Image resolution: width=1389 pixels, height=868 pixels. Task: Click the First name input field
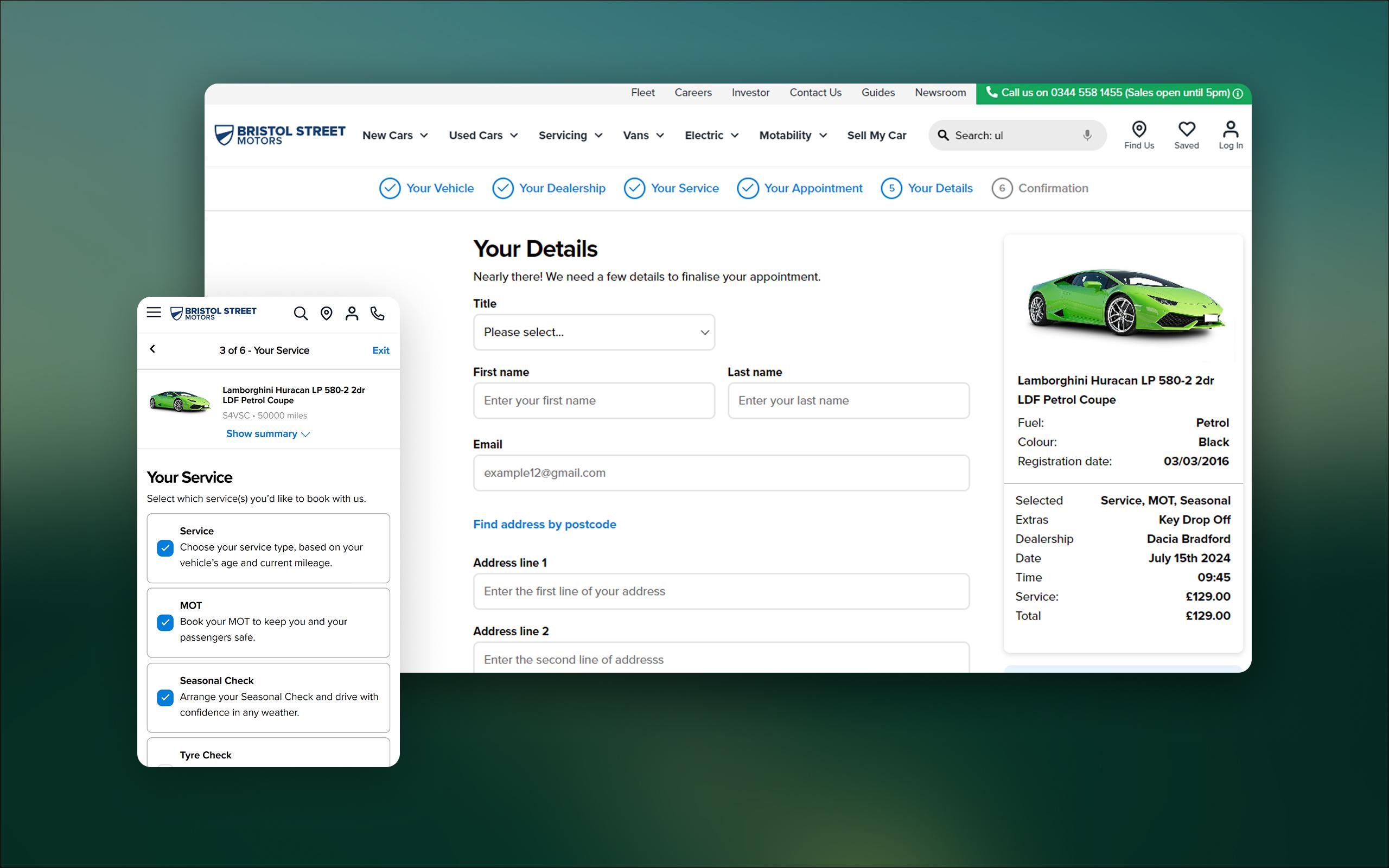click(x=594, y=401)
